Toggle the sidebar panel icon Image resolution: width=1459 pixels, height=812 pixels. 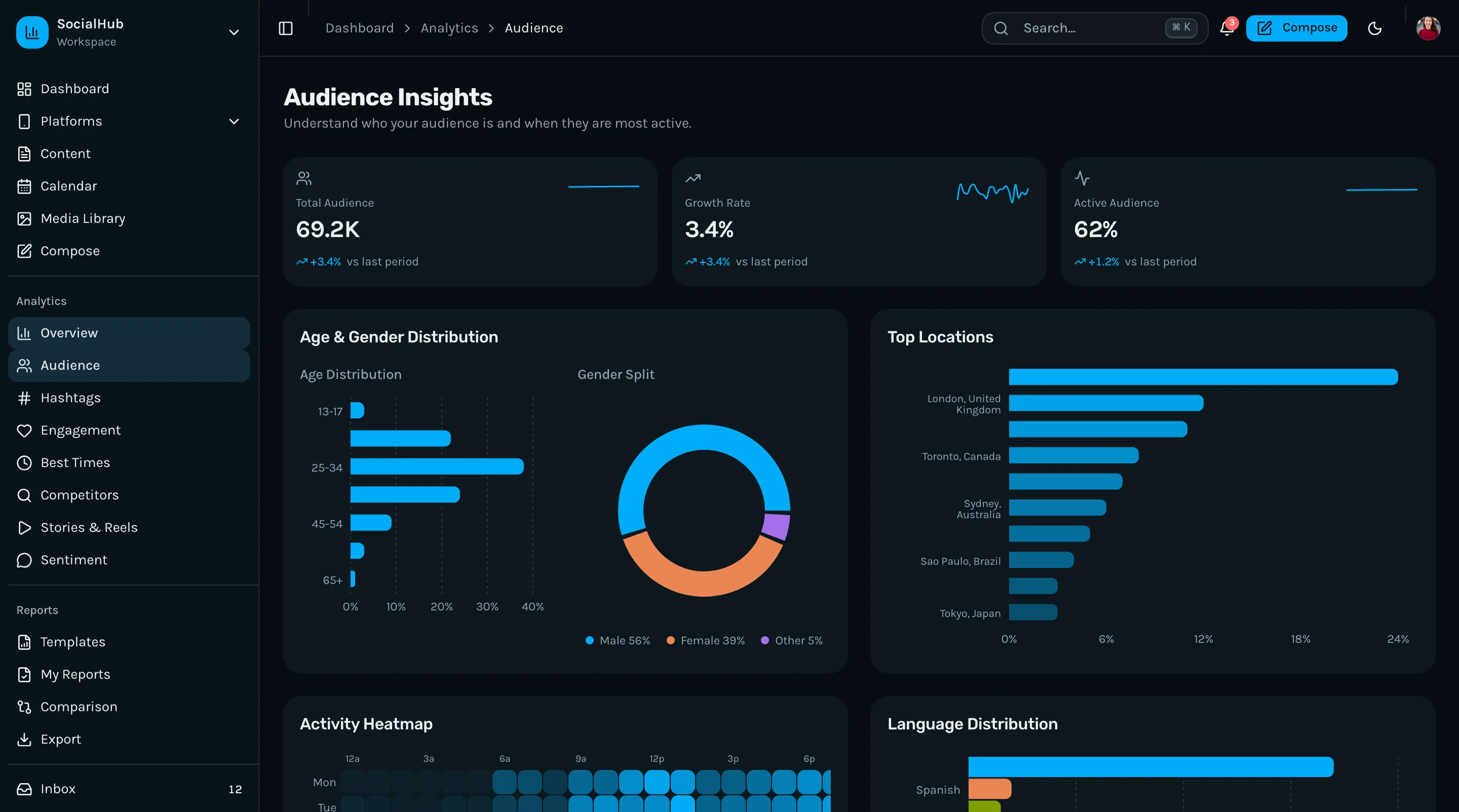pos(286,28)
